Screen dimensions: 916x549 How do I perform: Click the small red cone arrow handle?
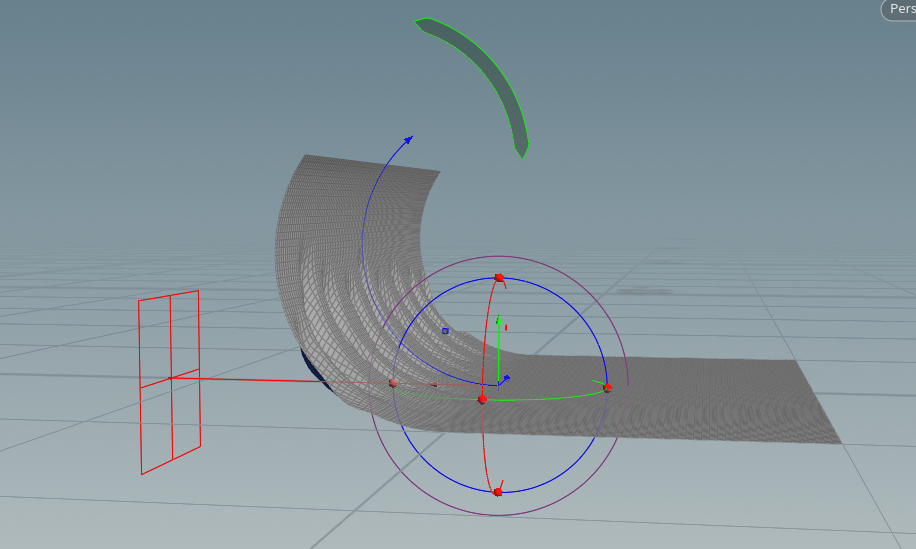coord(433,385)
